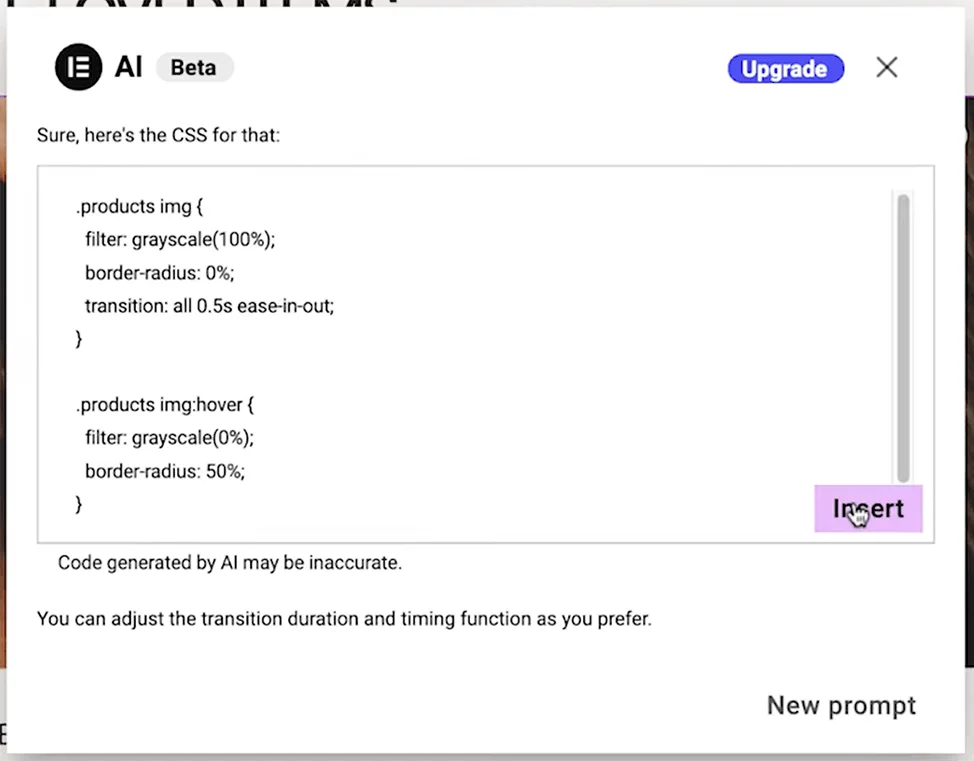Screen dimensions: 974x761
Task: Click the Upgrade button
Action: pyautogui.click(x=785, y=69)
